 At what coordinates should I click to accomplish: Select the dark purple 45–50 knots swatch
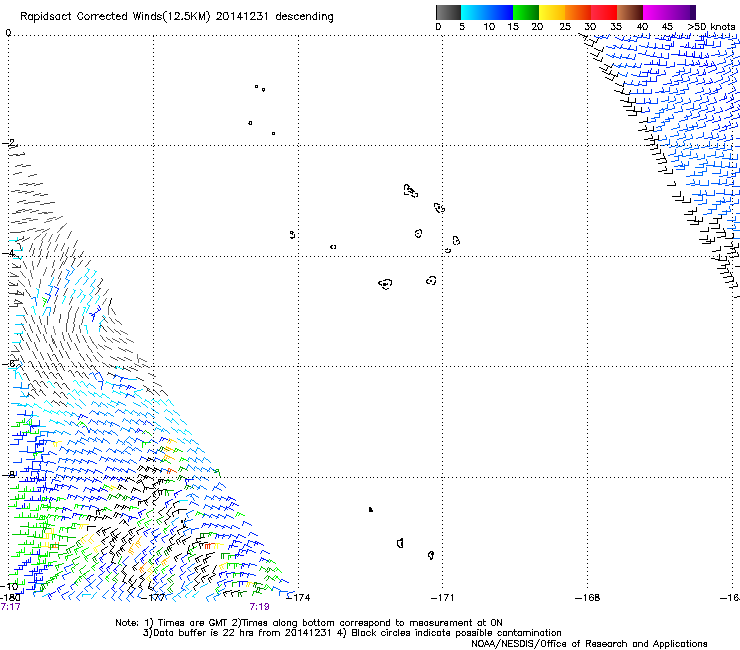tap(682, 12)
